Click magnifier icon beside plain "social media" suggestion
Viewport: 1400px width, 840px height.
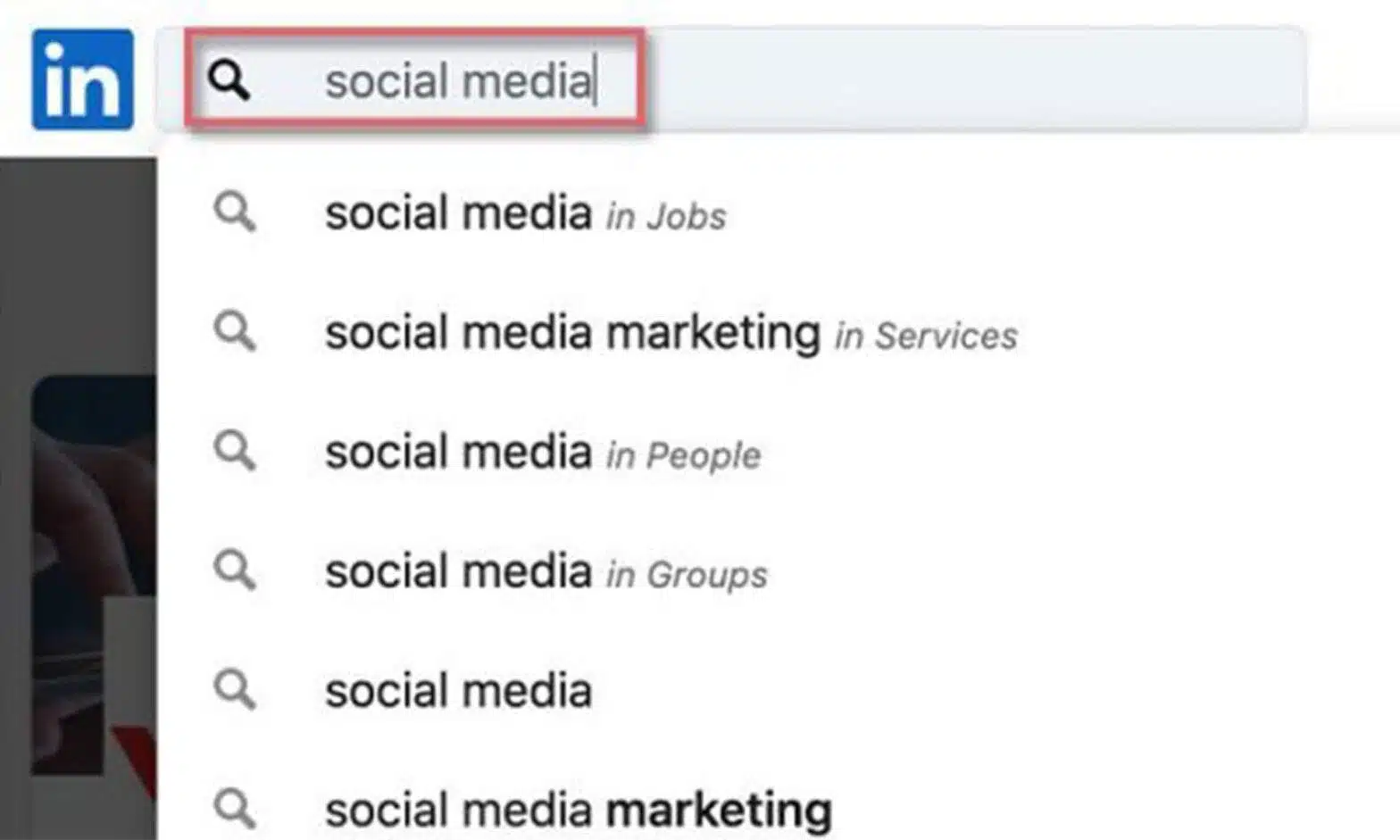coord(234,690)
